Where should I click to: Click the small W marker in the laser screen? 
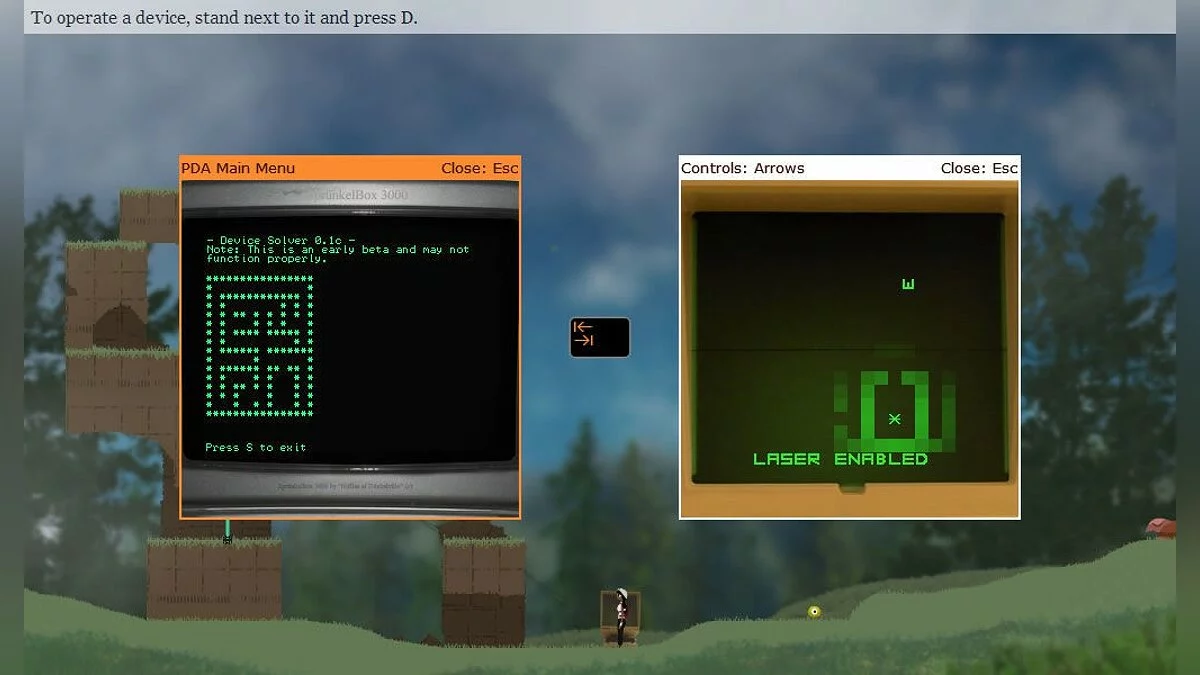pyautogui.click(x=908, y=284)
